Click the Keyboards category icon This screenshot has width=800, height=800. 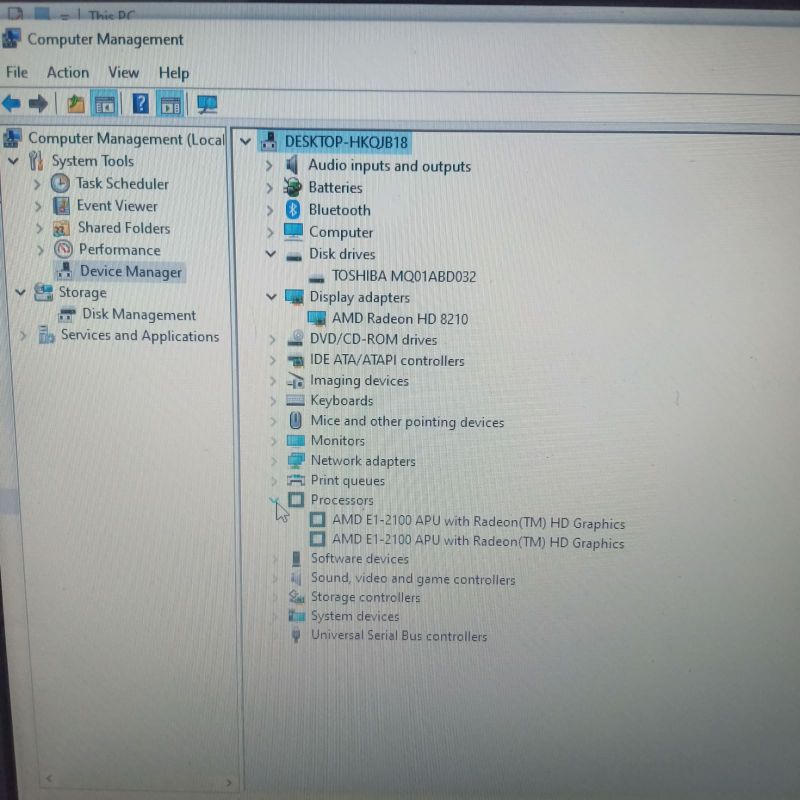295,401
